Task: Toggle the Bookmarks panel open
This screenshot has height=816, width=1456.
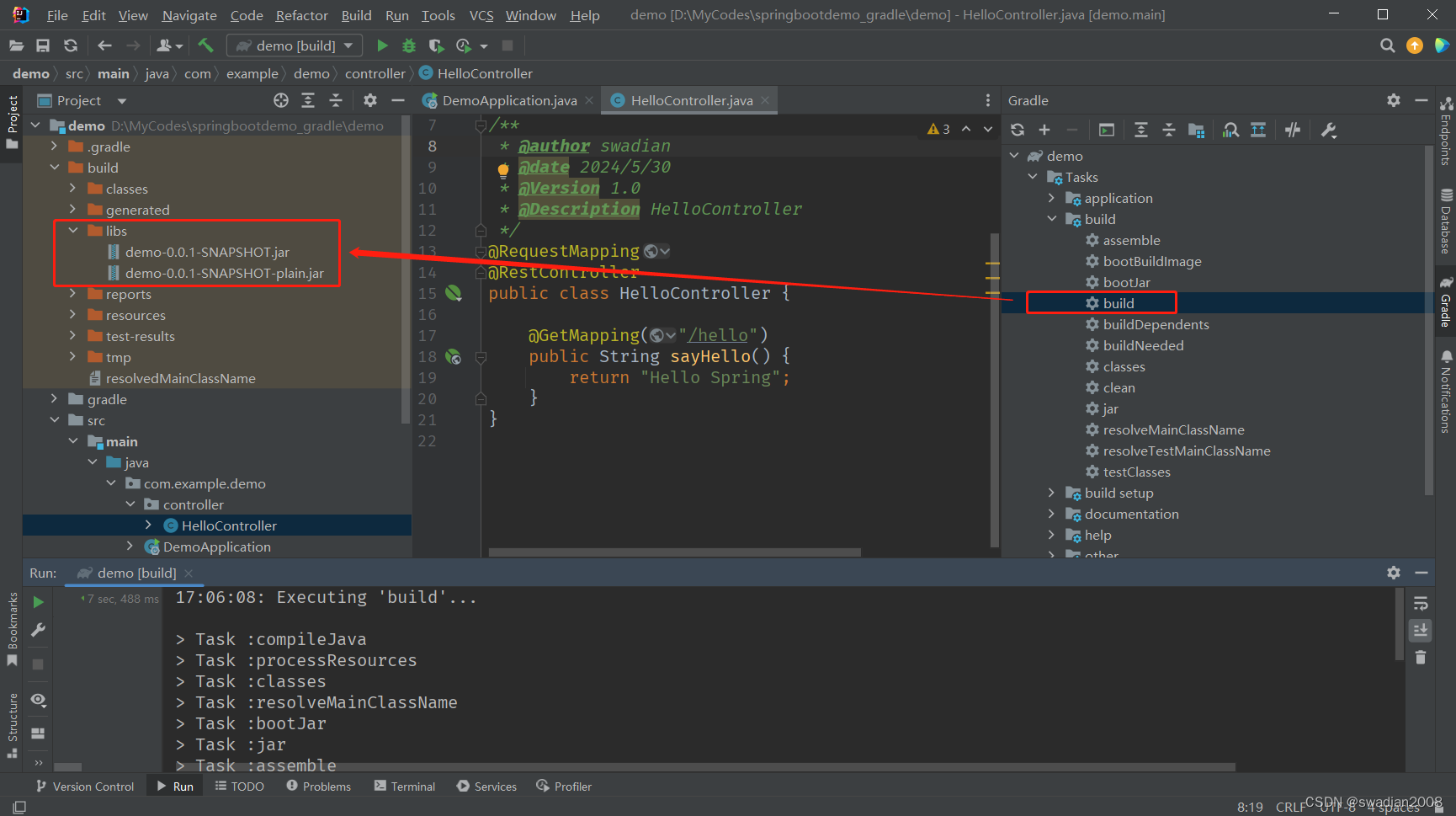Action: 12,627
